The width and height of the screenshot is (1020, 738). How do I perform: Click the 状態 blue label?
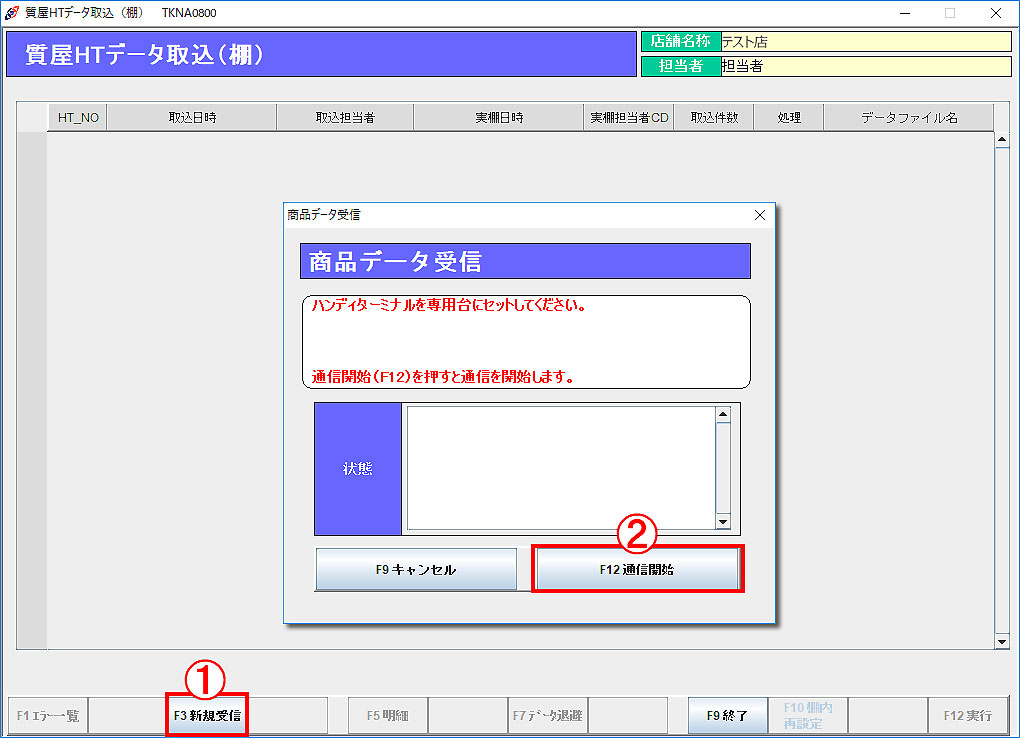point(358,469)
